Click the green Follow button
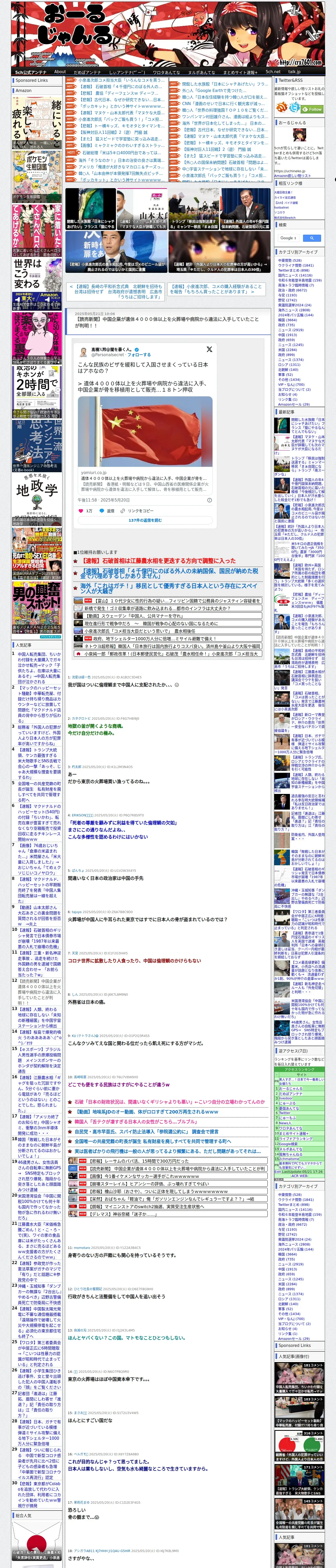Image resolution: width=336 pixels, height=1568 pixels. [x=313, y=109]
